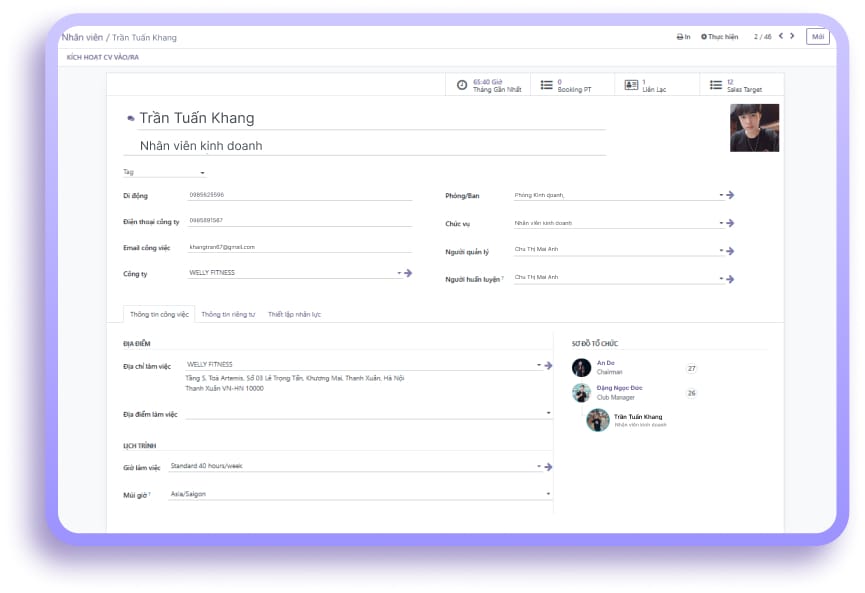This screenshot has width=865, height=593.
Task: Click the Kích hoạt CV vào/ra button
Action: pos(103,58)
